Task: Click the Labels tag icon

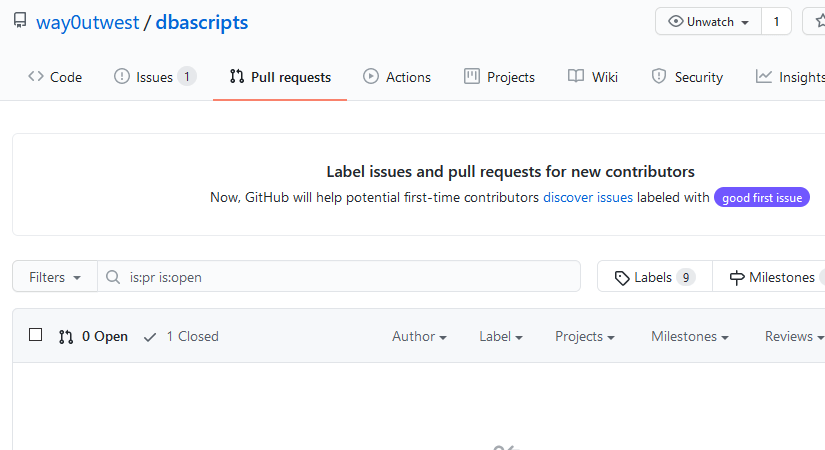Action: 622,277
